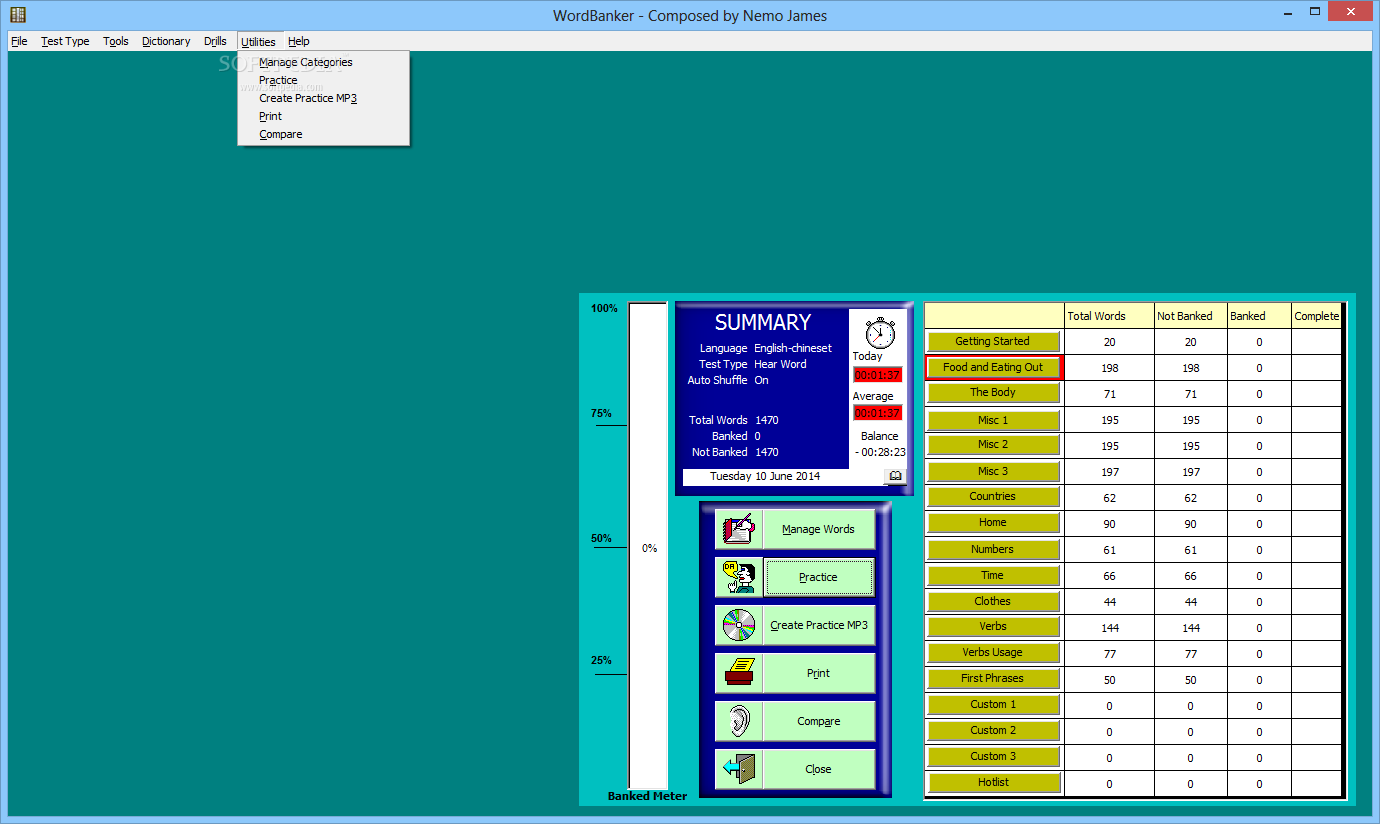Select the Verbs category button
1380x824 pixels.
point(993,626)
